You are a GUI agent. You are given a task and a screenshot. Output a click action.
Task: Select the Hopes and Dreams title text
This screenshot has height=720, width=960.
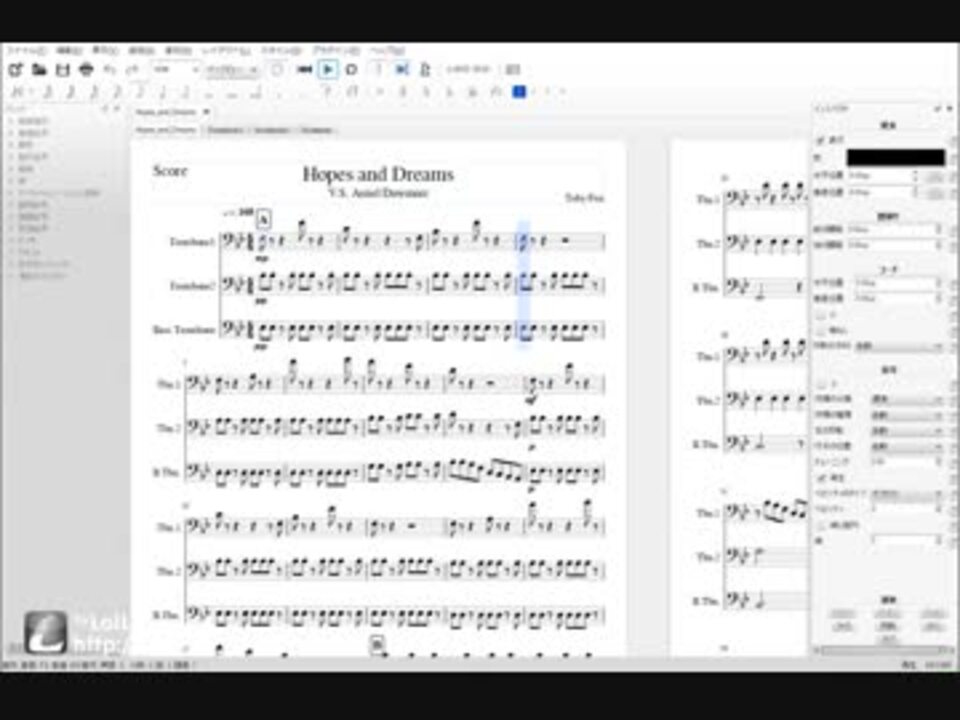[378, 174]
